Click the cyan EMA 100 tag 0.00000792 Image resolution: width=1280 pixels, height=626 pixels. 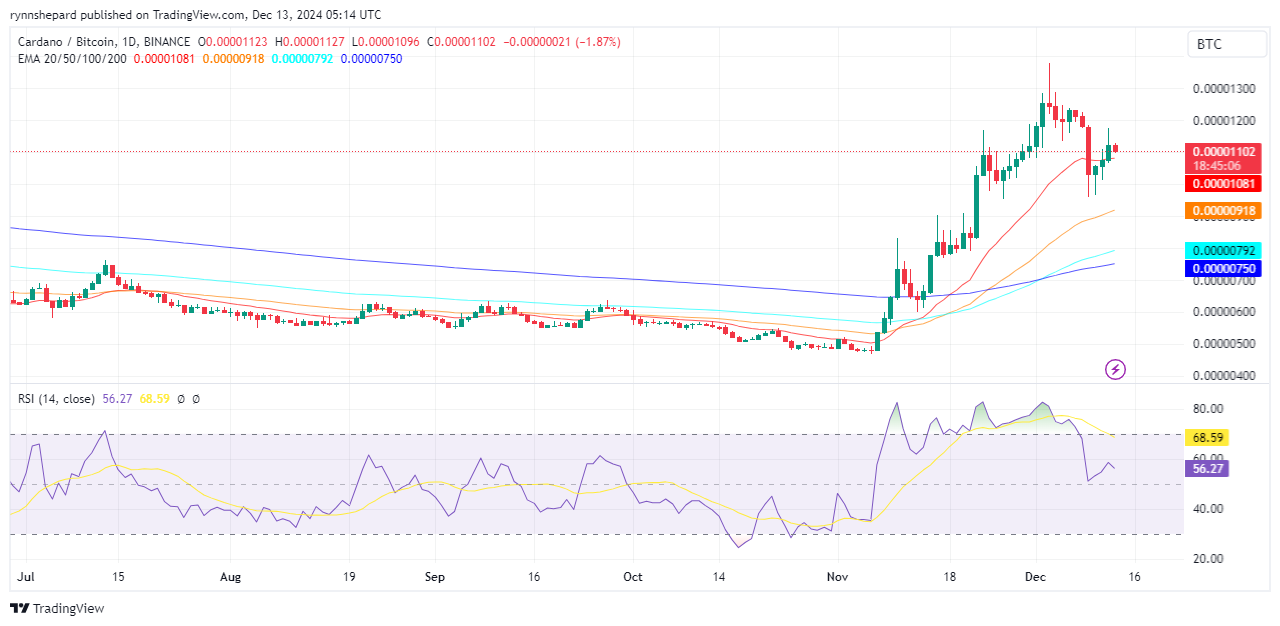tap(1220, 250)
